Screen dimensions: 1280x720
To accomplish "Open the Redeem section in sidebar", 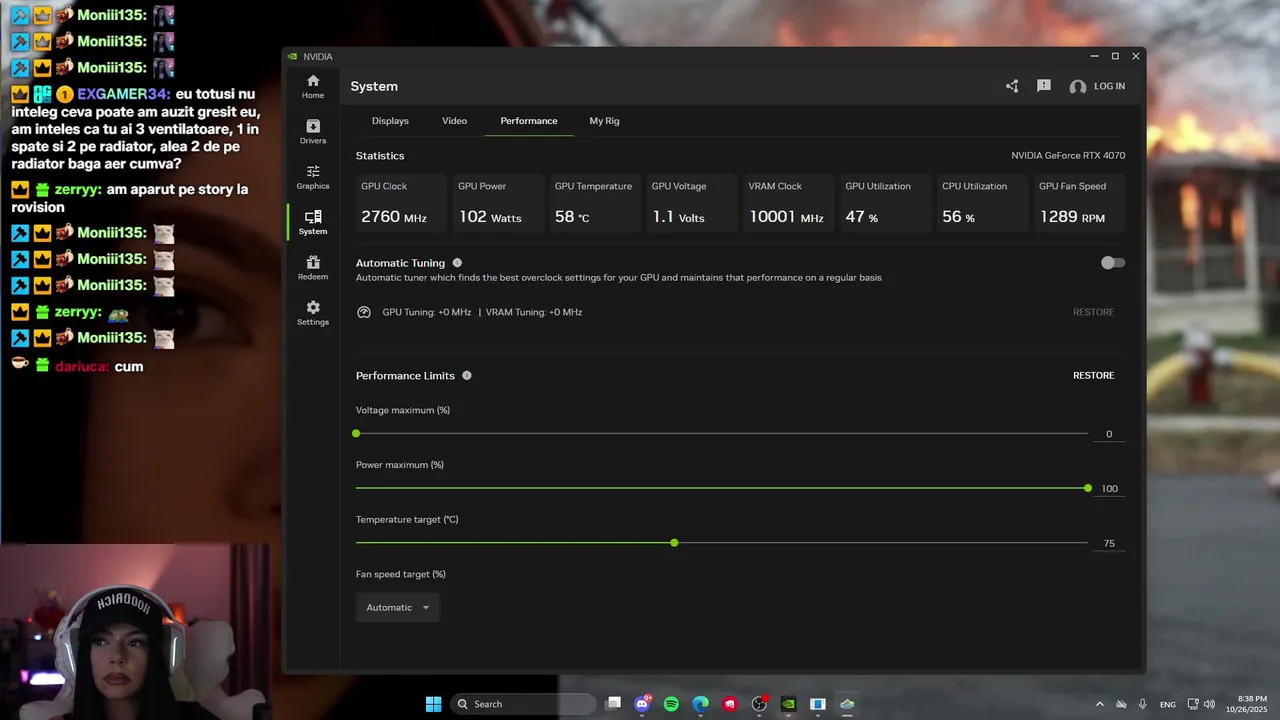I will pos(313,268).
